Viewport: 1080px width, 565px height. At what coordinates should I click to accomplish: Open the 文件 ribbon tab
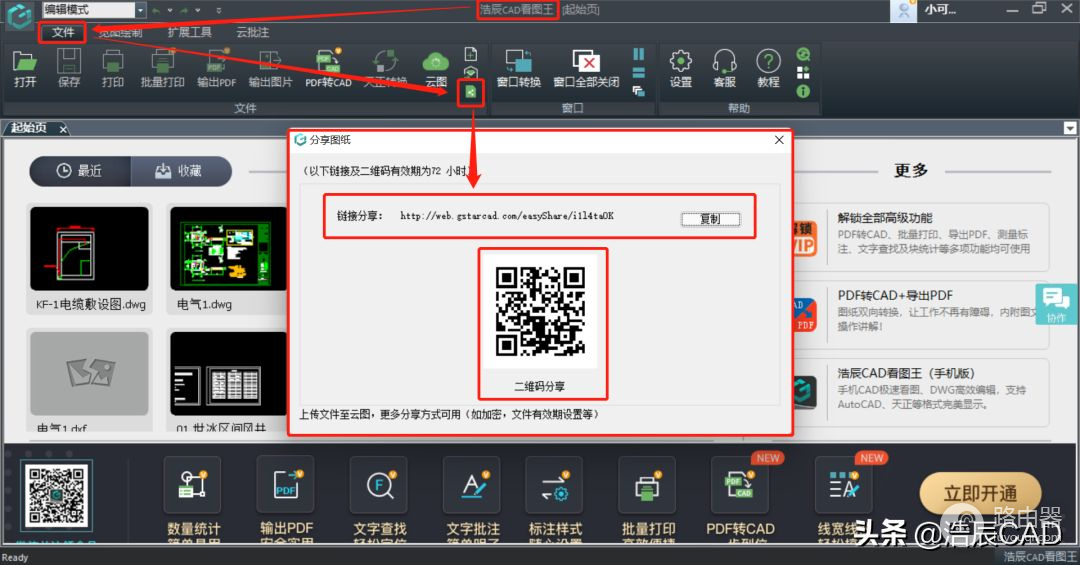pos(63,32)
